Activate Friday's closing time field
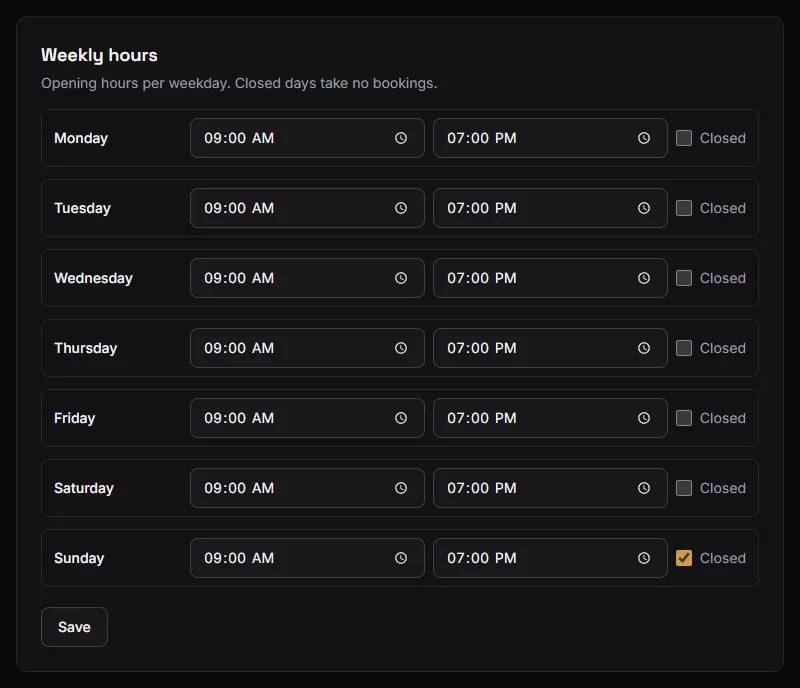The image size is (800, 688). (550, 418)
